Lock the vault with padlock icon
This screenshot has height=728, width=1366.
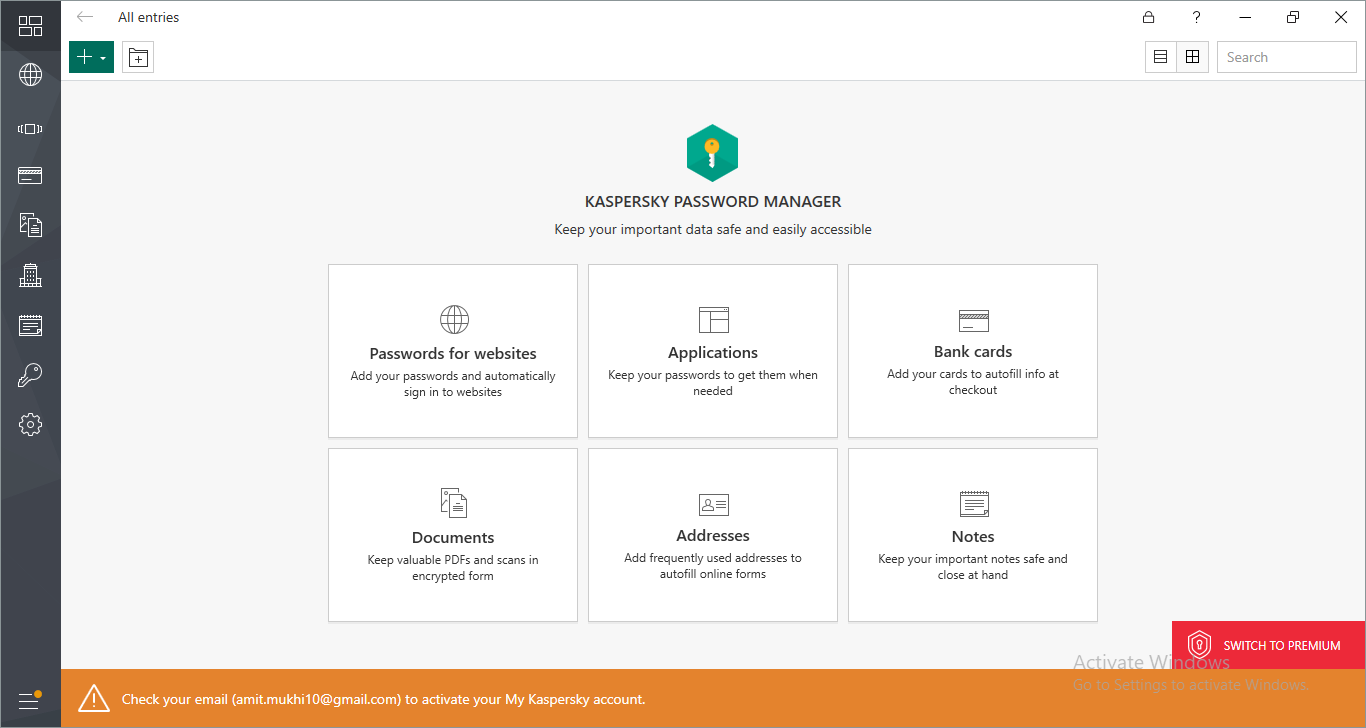coord(1149,17)
